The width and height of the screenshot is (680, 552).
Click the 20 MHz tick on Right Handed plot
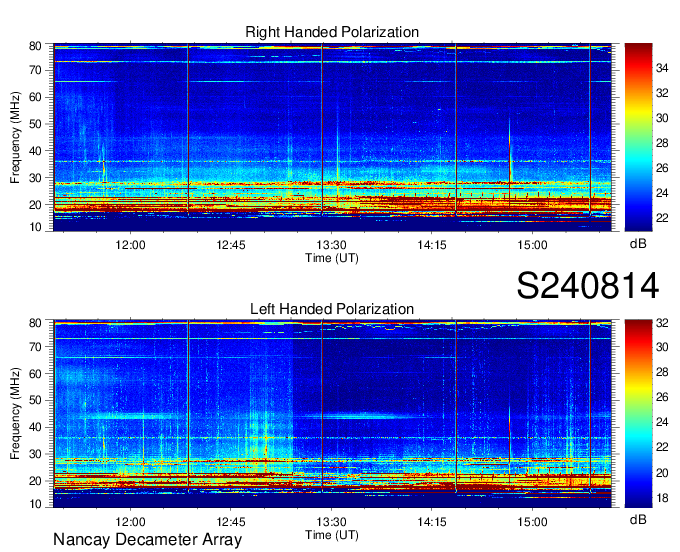pos(35,205)
